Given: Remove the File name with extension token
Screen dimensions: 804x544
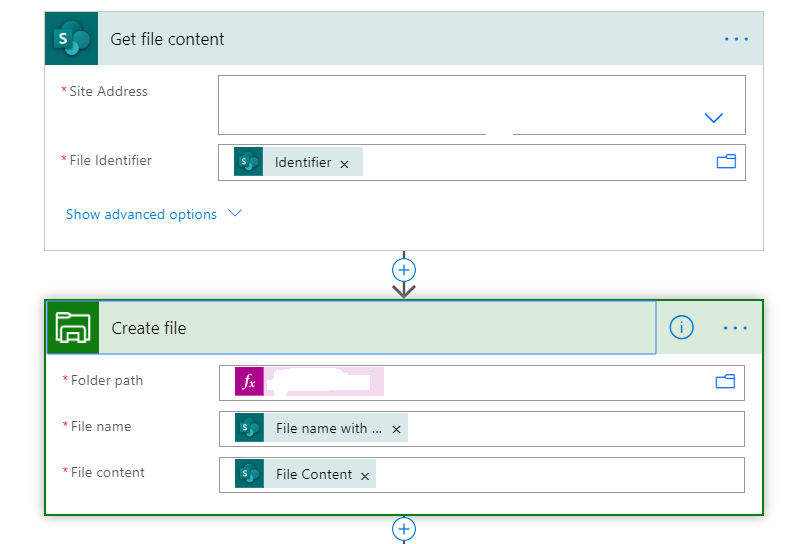Looking at the screenshot, I should pos(396,429).
